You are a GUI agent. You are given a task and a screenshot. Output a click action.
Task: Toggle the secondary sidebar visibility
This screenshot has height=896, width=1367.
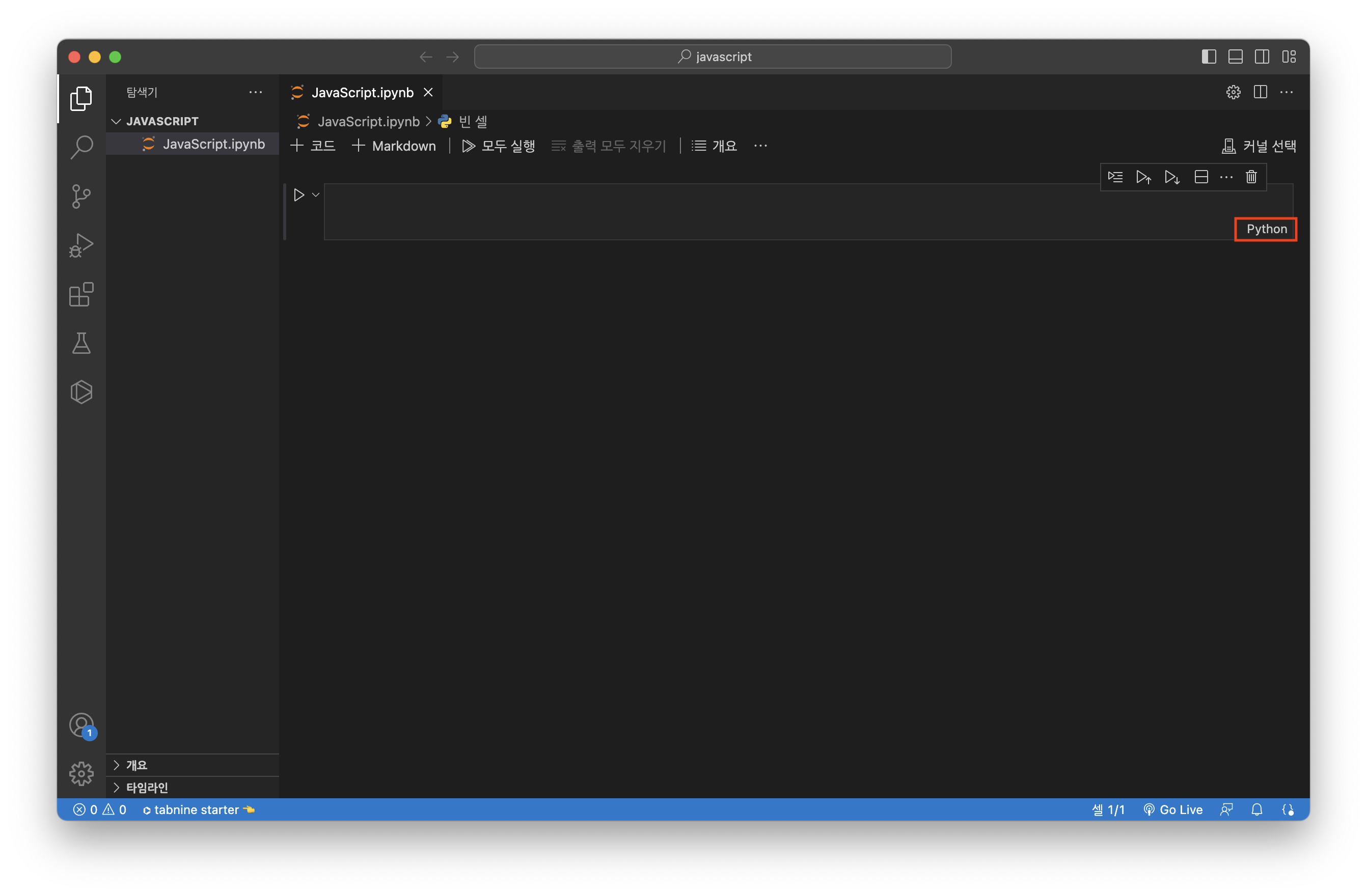pos(1262,56)
